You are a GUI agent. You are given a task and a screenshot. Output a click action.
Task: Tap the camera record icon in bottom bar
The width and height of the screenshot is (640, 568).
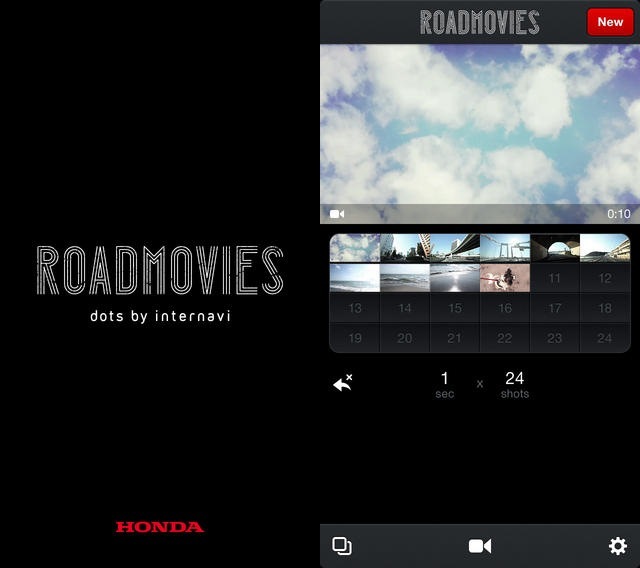480,546
